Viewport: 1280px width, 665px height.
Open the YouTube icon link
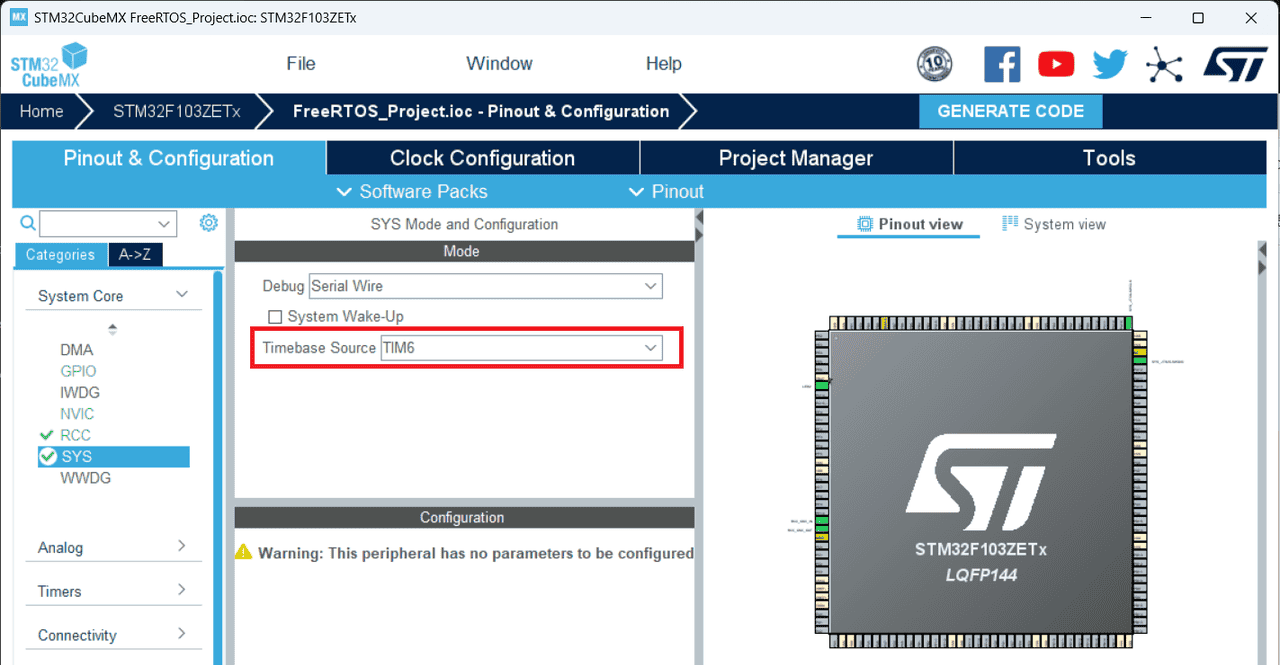click(x=1056, y=65)
